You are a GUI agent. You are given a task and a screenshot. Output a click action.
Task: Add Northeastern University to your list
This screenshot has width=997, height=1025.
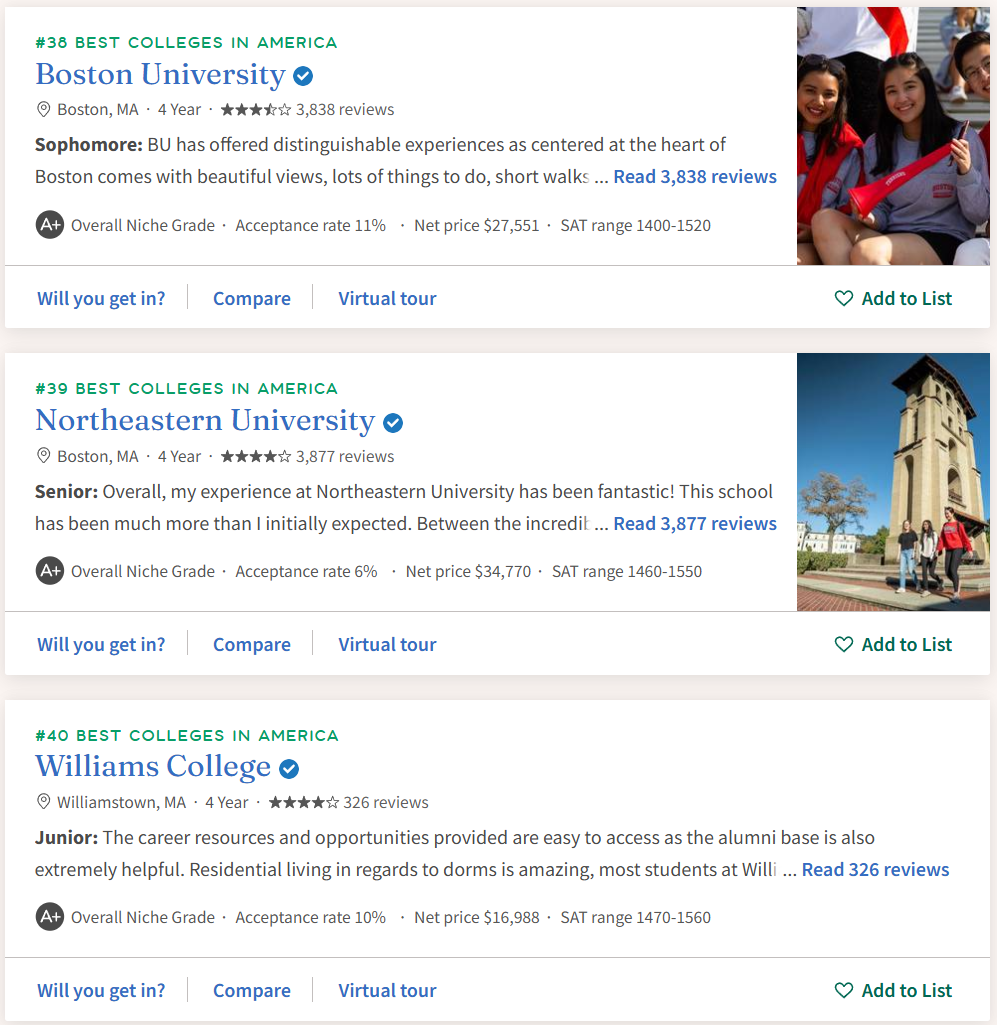[893, 644]
